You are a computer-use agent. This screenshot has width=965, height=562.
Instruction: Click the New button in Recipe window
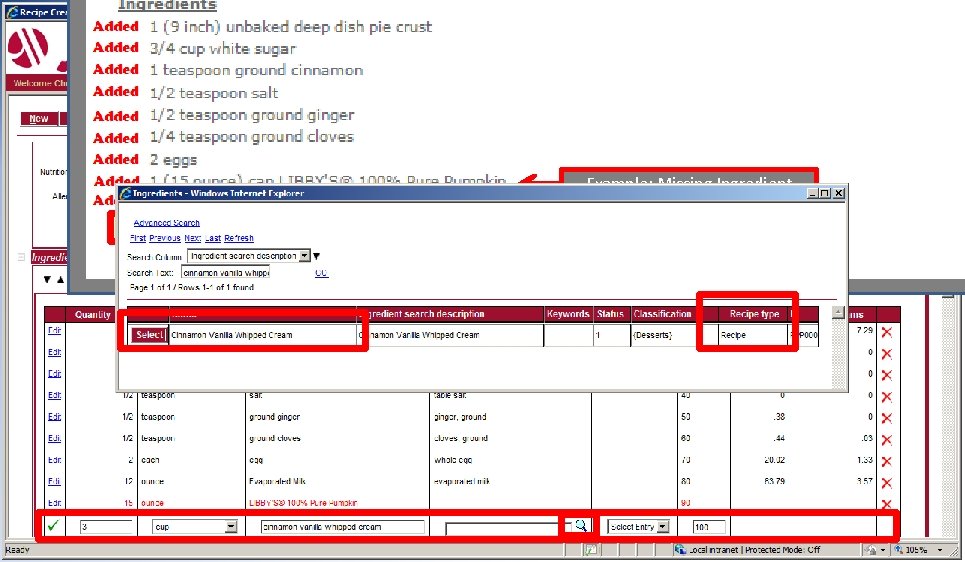point(39,119)
